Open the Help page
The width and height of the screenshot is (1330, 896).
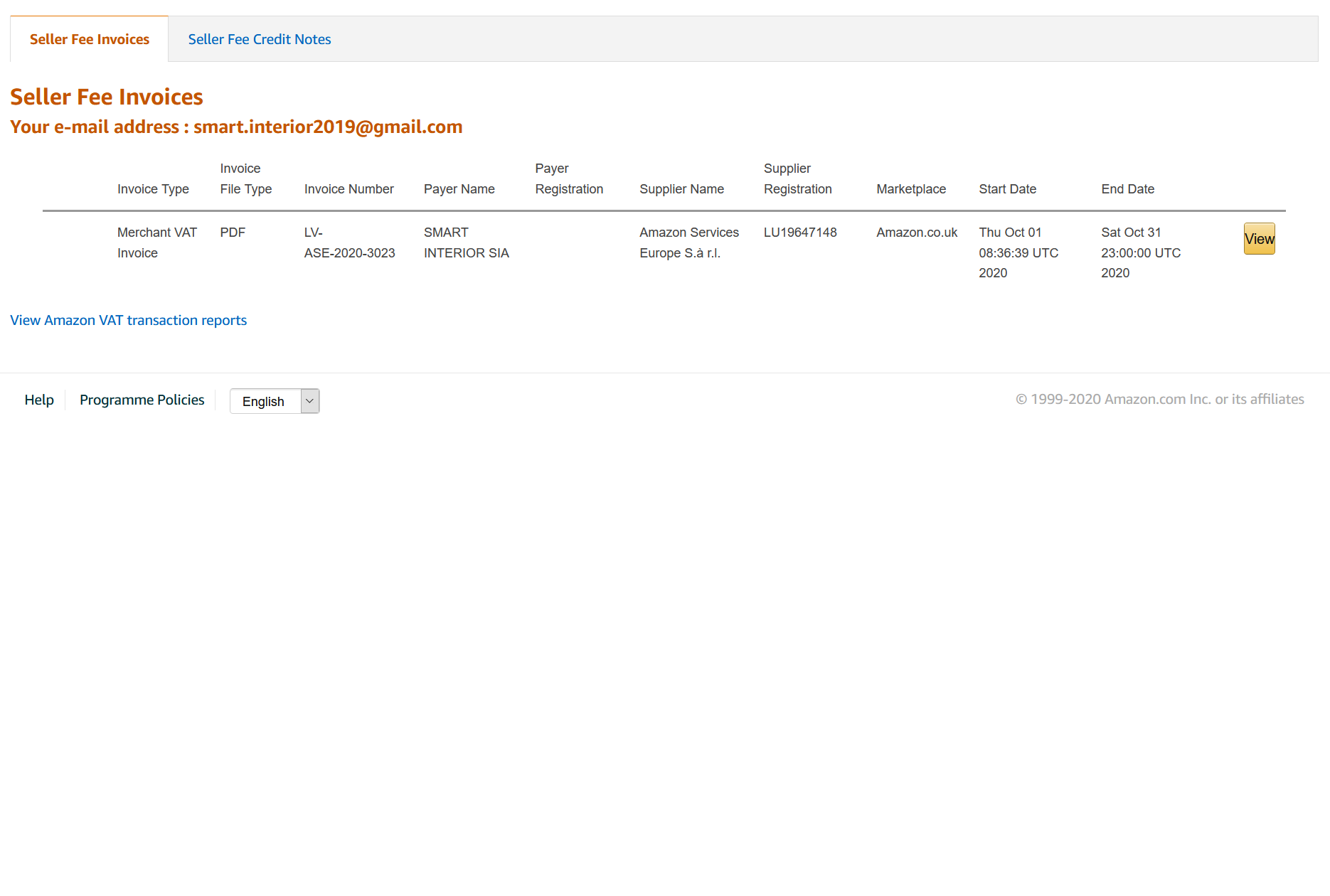39,400
